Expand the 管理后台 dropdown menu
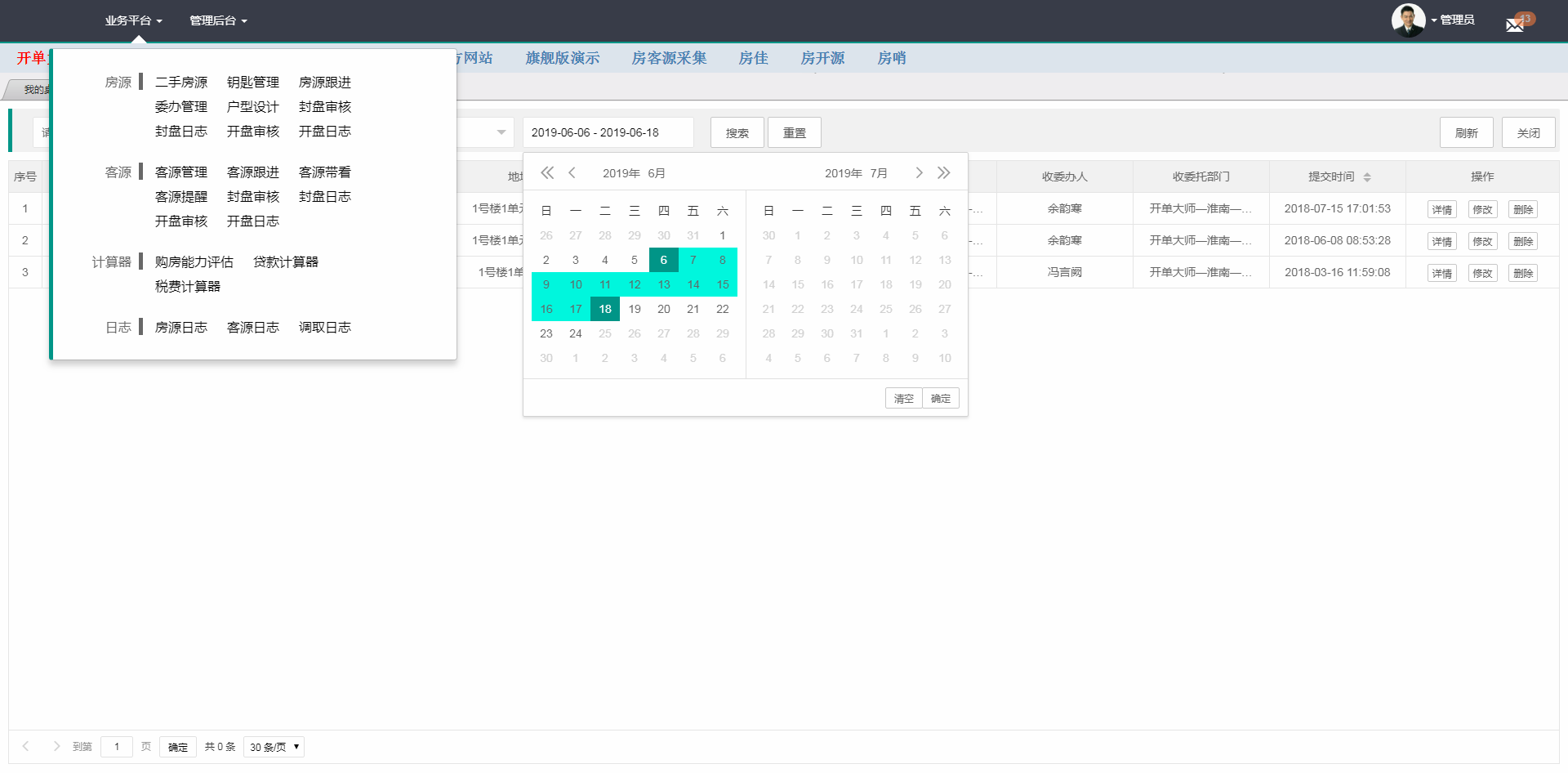 [218, 20]
